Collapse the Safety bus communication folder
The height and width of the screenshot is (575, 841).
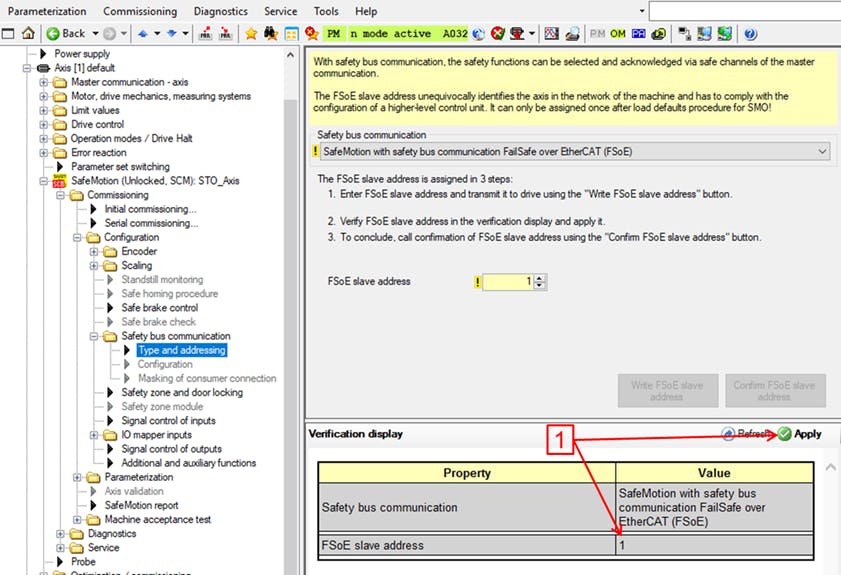pyautogui.click(x=94, y=336)
